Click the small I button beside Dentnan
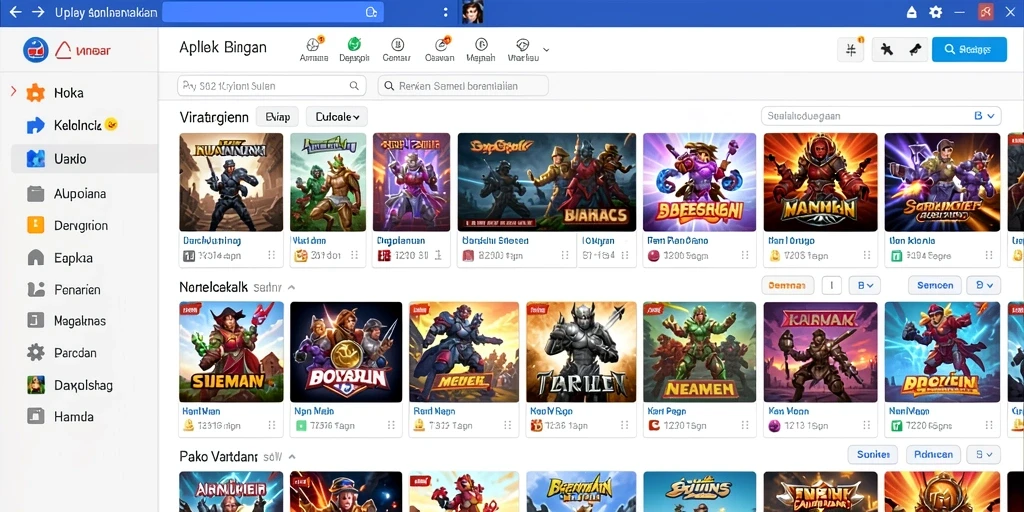 831,285
